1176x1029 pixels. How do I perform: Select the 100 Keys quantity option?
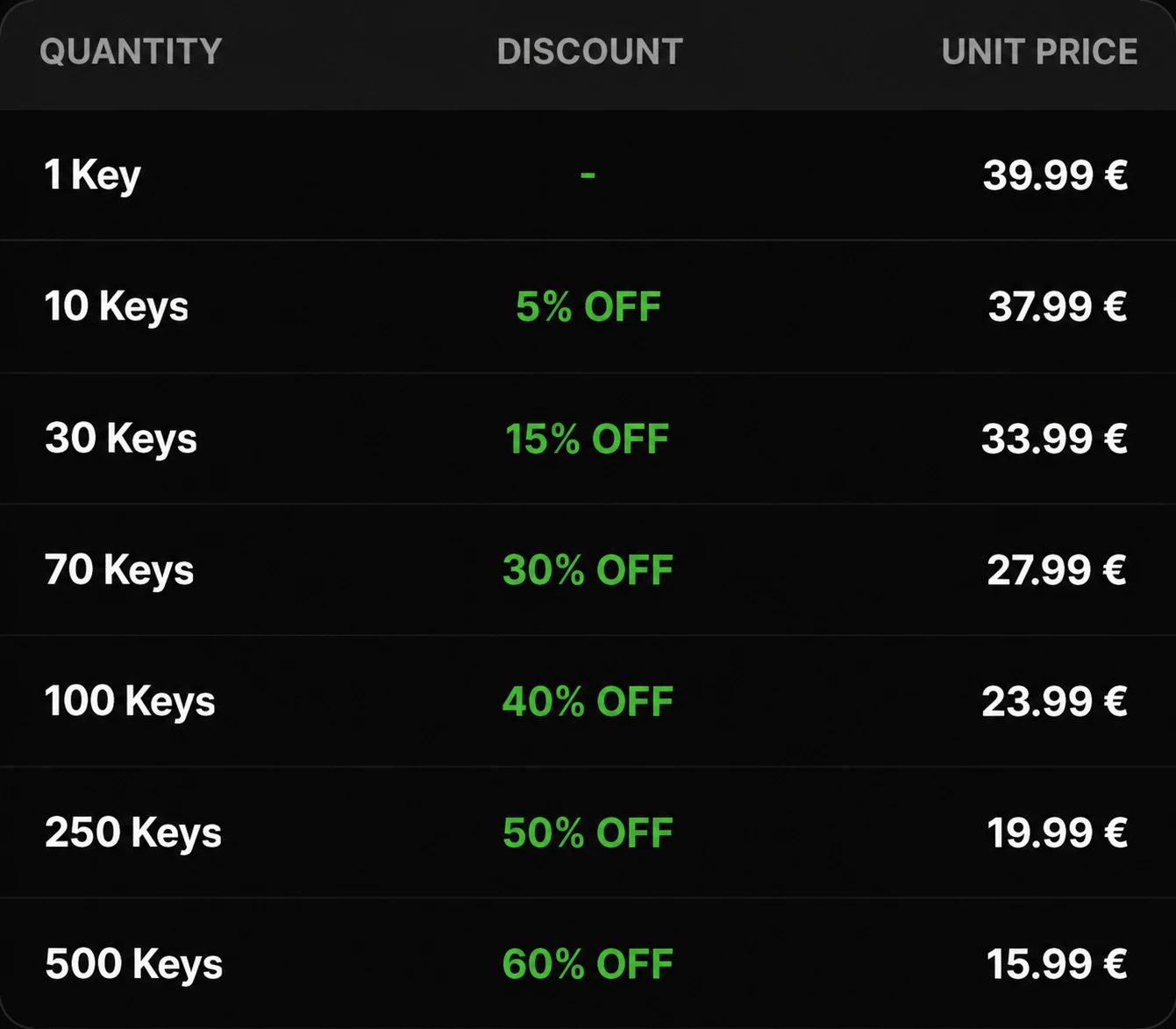click(x=130, y=702)
